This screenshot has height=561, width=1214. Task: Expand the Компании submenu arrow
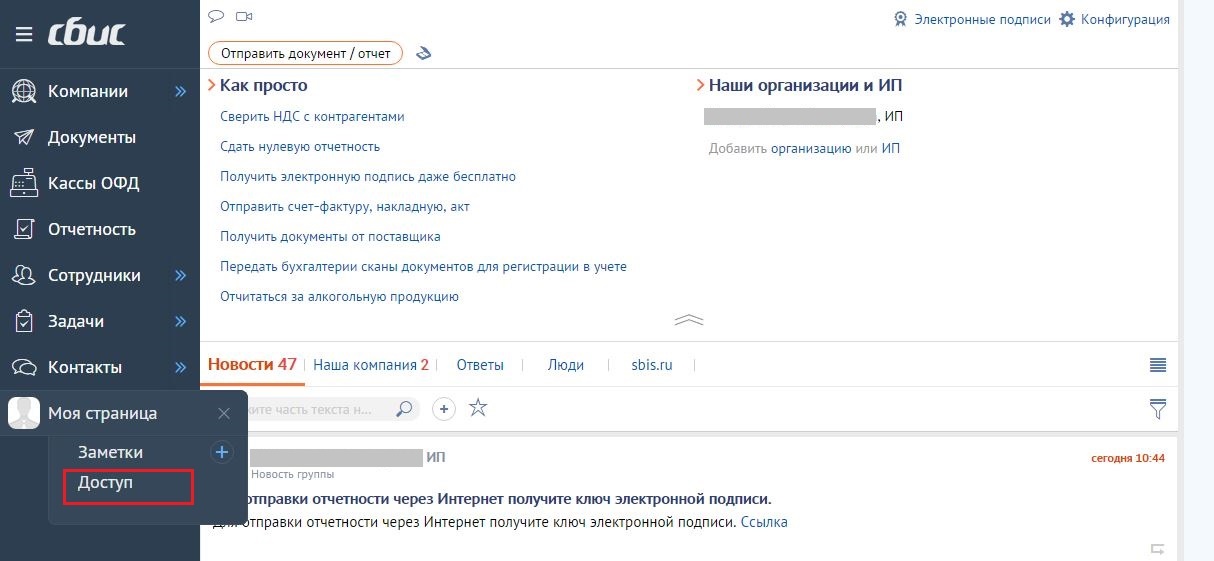(x=181, y=91)
